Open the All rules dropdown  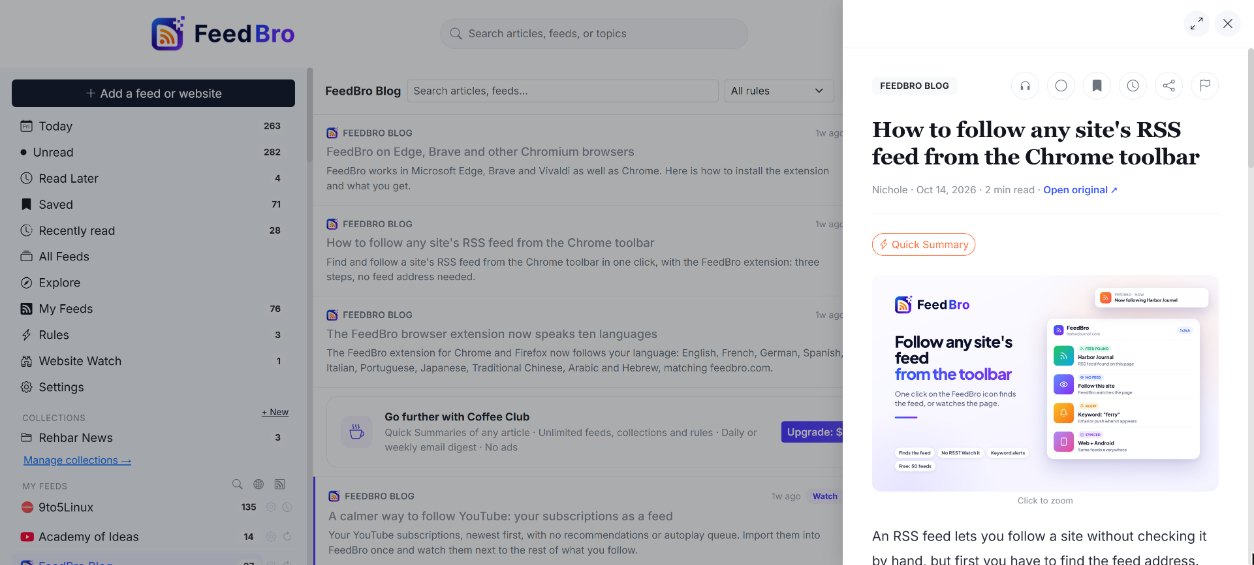tap(779, 91)
